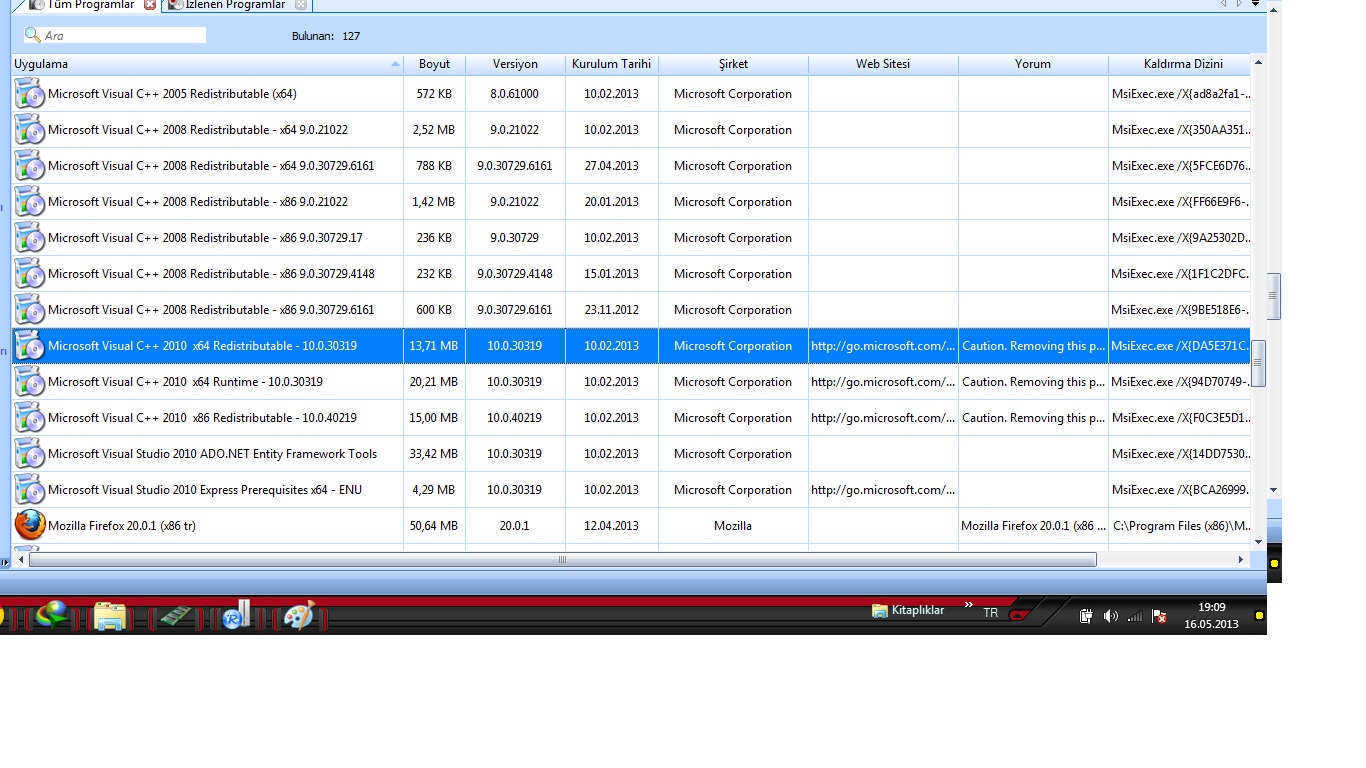The image size is (1366, 768).
Task: Open web link in Visual C++ 2010 x86 Redistributable row
Action: point(883,418)
